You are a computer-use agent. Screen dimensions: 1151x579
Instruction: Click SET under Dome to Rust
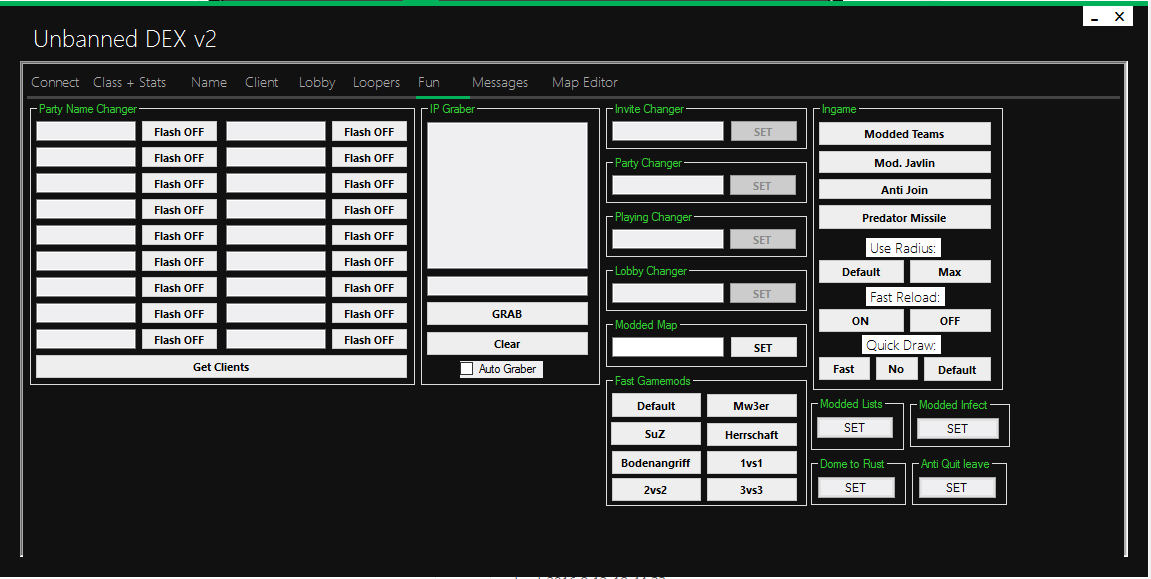855,488
